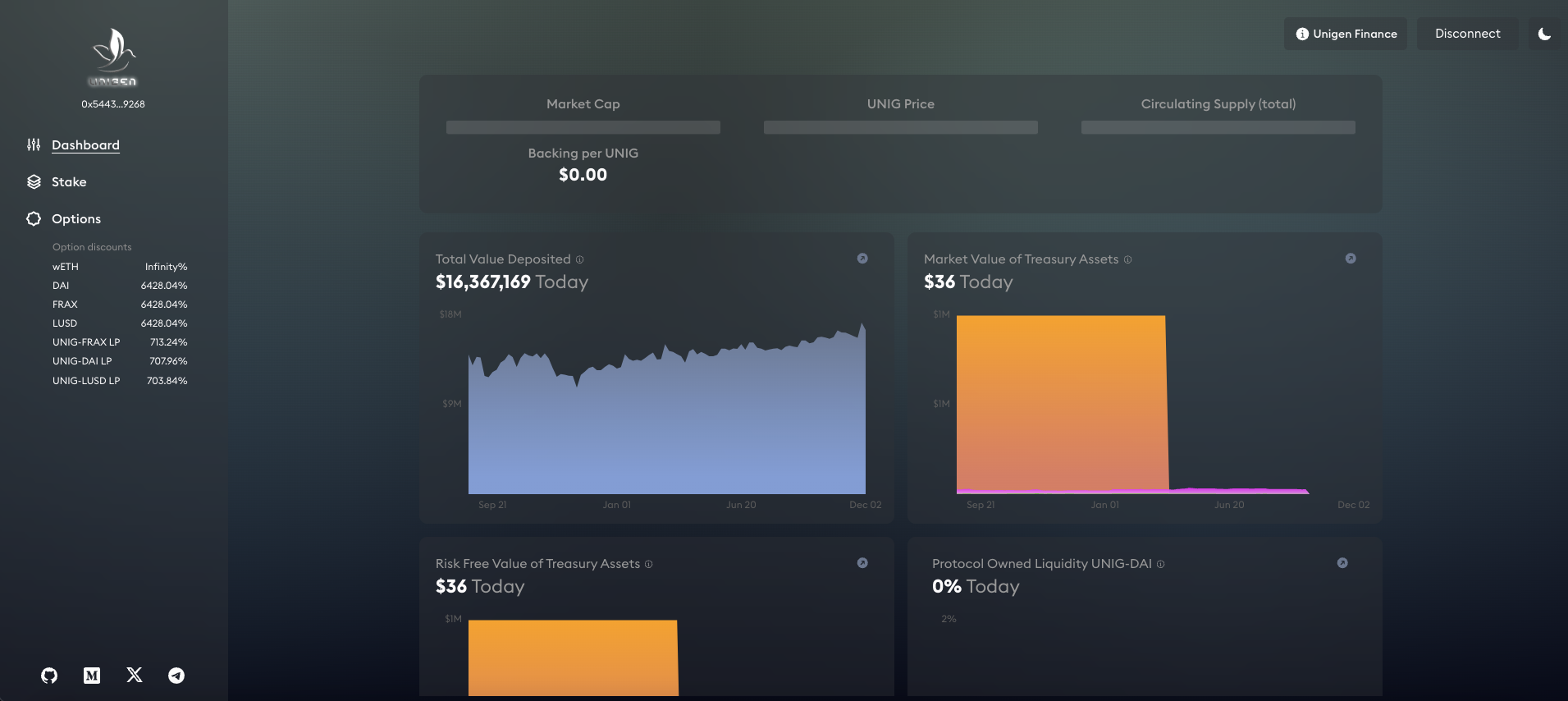
Task: Click wallet address 0x5443...9268
Action: pyautogui.click(x=113, y=104)
